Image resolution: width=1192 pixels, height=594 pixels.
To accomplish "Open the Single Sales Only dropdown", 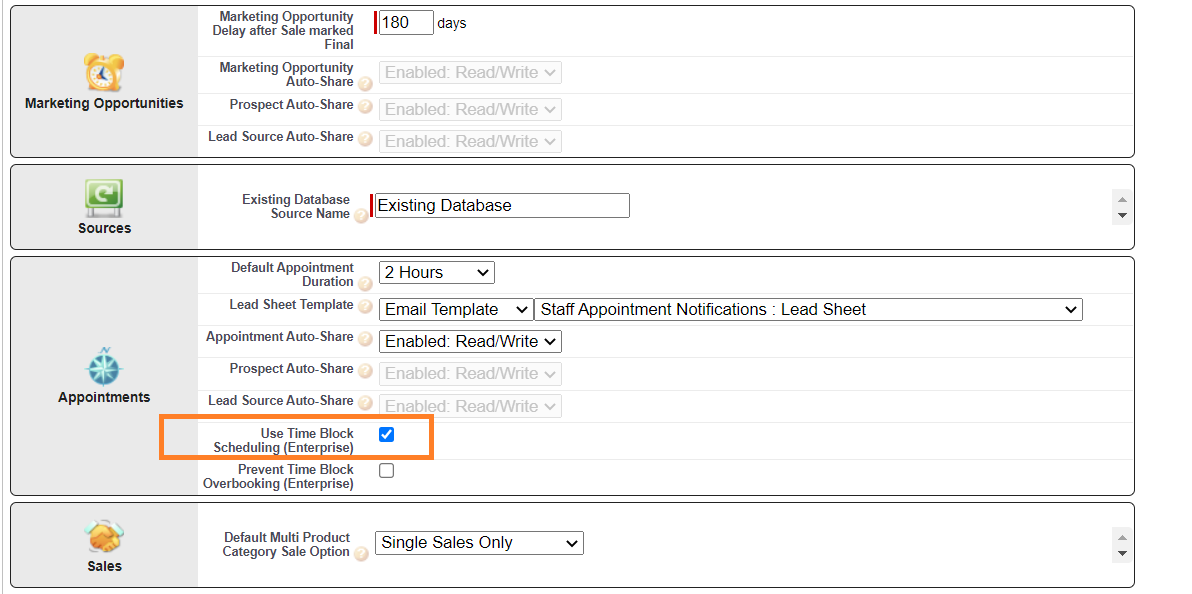I will pyautogui.click(x=479, y=543).
